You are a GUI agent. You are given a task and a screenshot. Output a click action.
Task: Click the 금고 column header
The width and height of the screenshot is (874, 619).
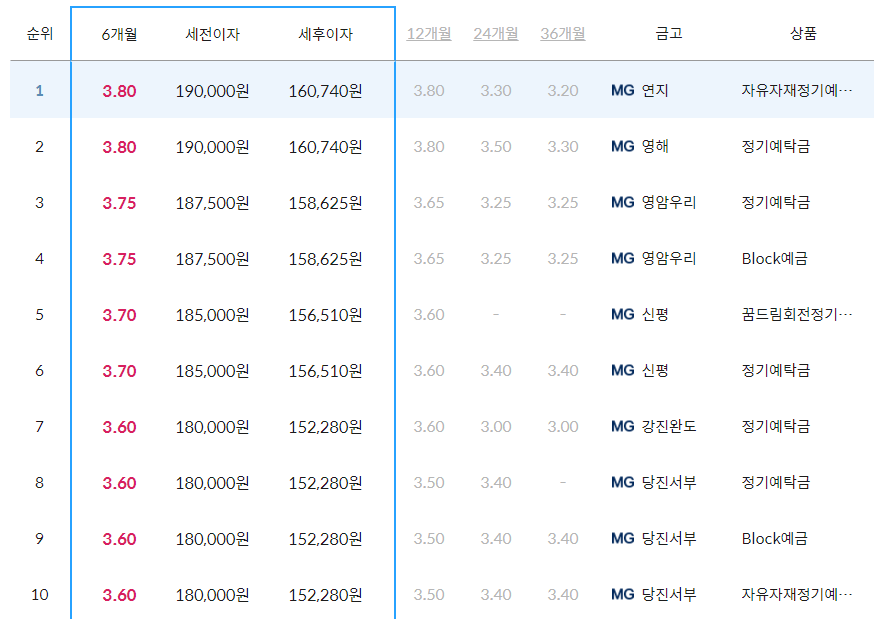click(x=669, y=33)
